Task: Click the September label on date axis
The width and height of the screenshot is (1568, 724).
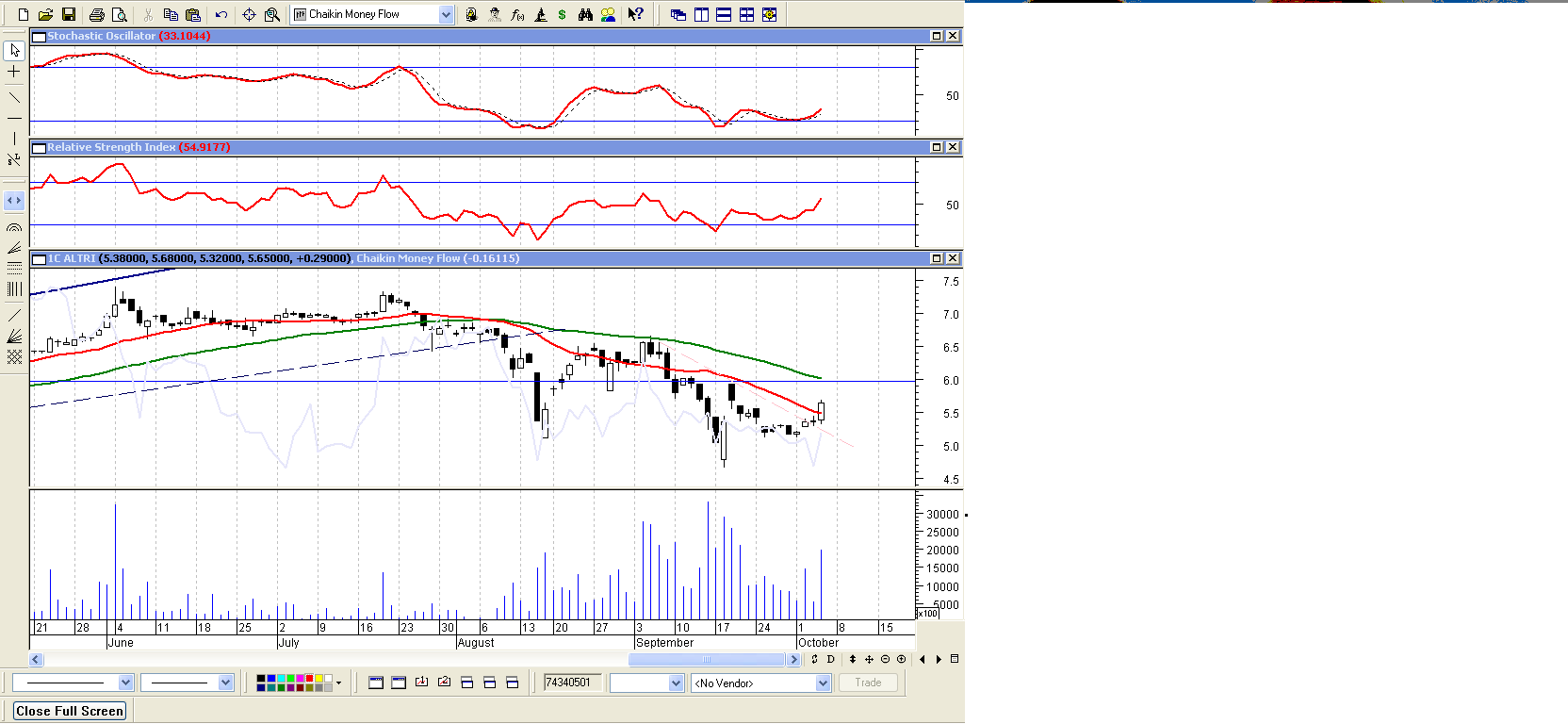Action: click(665, 643)
